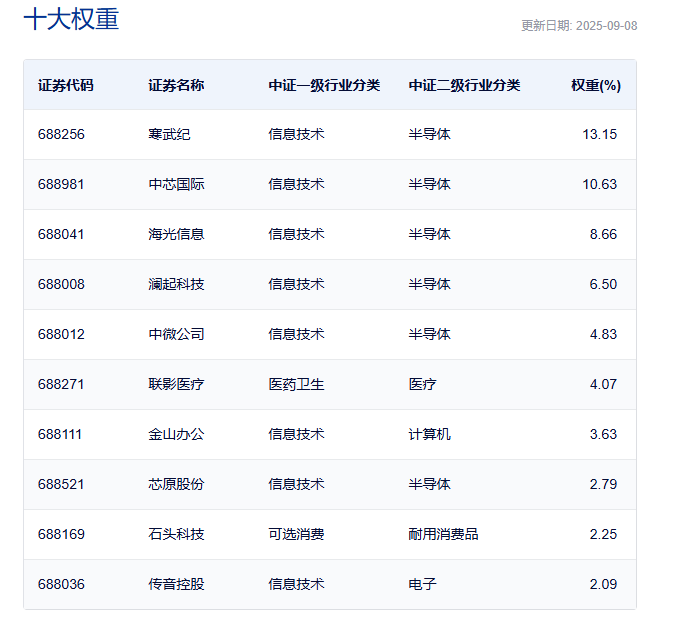
Task: Click 信息技术 in the 传音控股 row
Action: tap(296, 584)
